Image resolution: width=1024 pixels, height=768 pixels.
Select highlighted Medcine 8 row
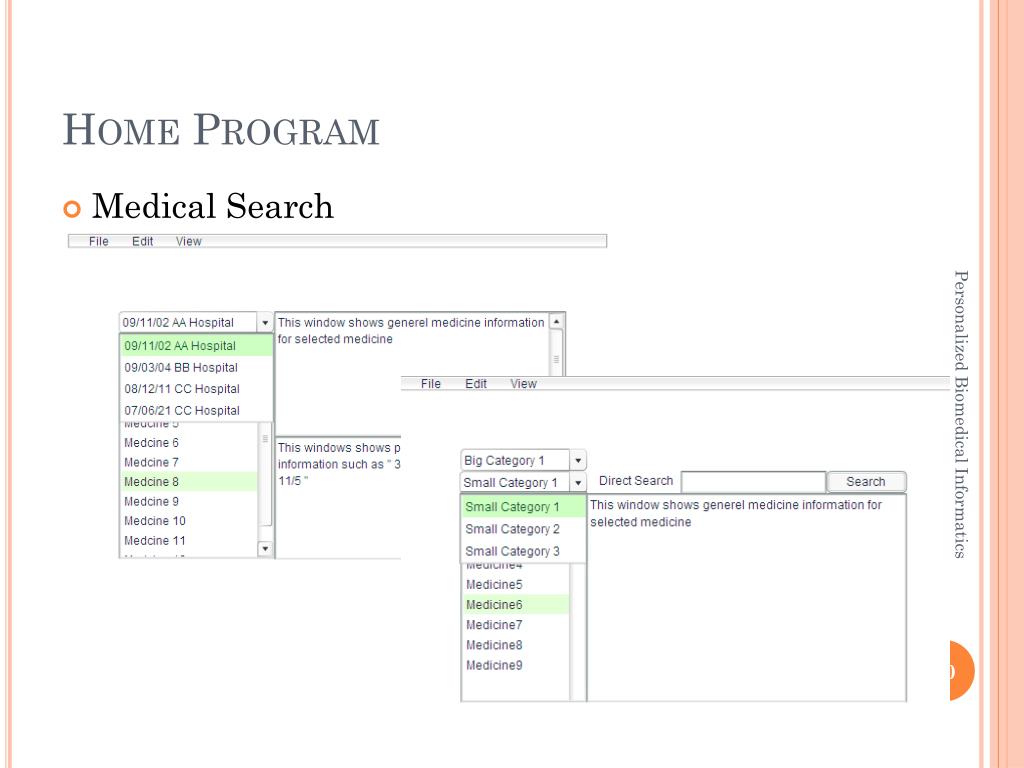pyautogui.click(x=189, y=481)
